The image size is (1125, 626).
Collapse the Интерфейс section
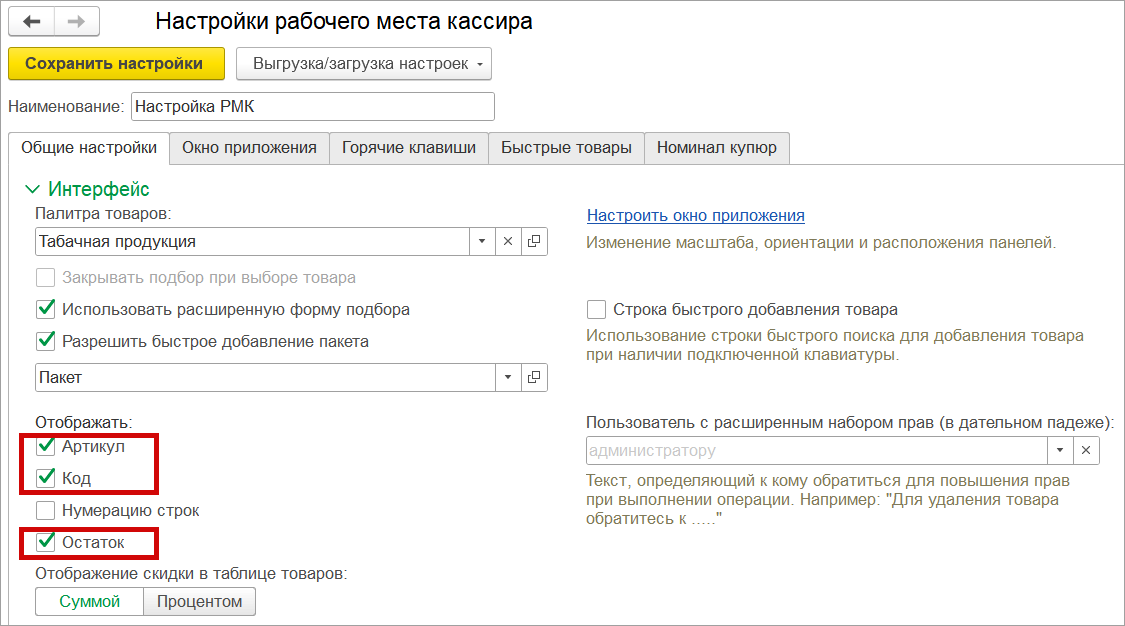33,189
